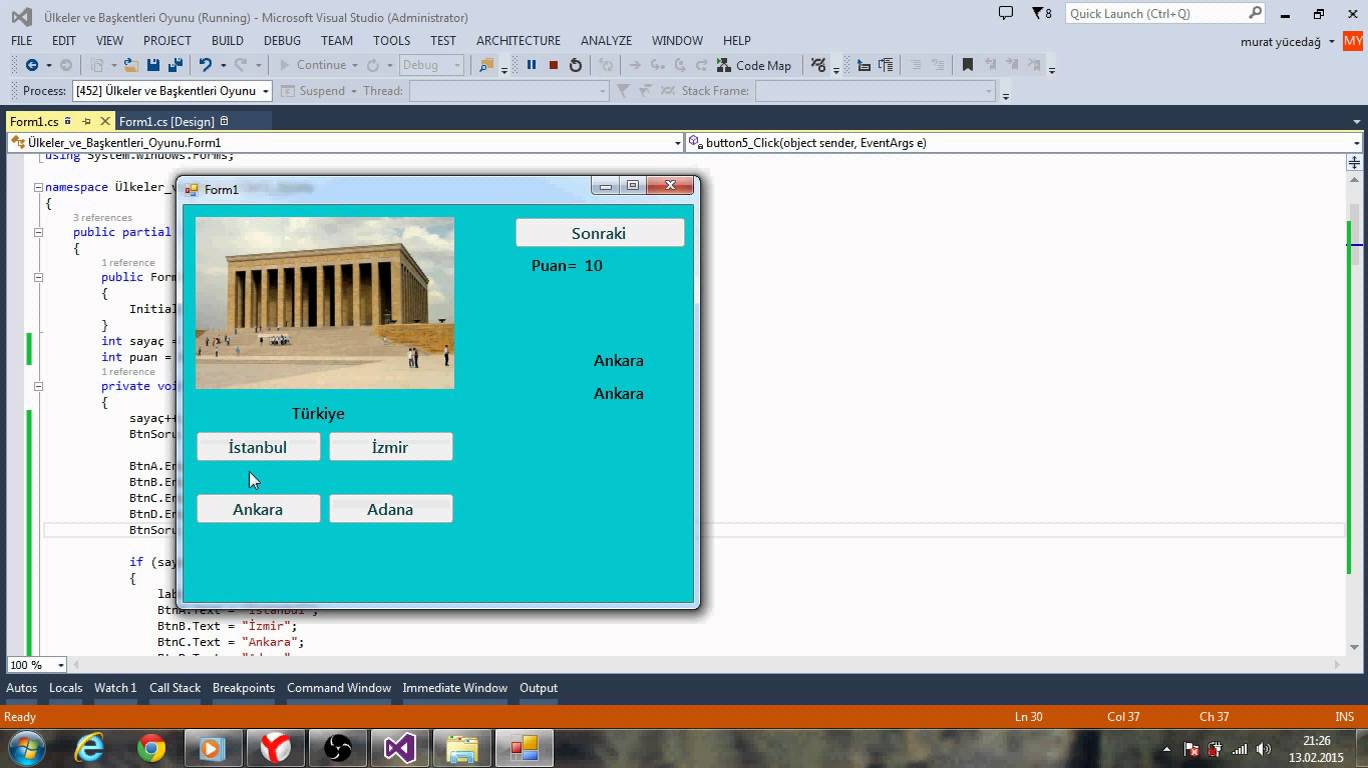The image size is (1368, 768).
Task: Open the Call Stack tab
Action: [175, 688]
